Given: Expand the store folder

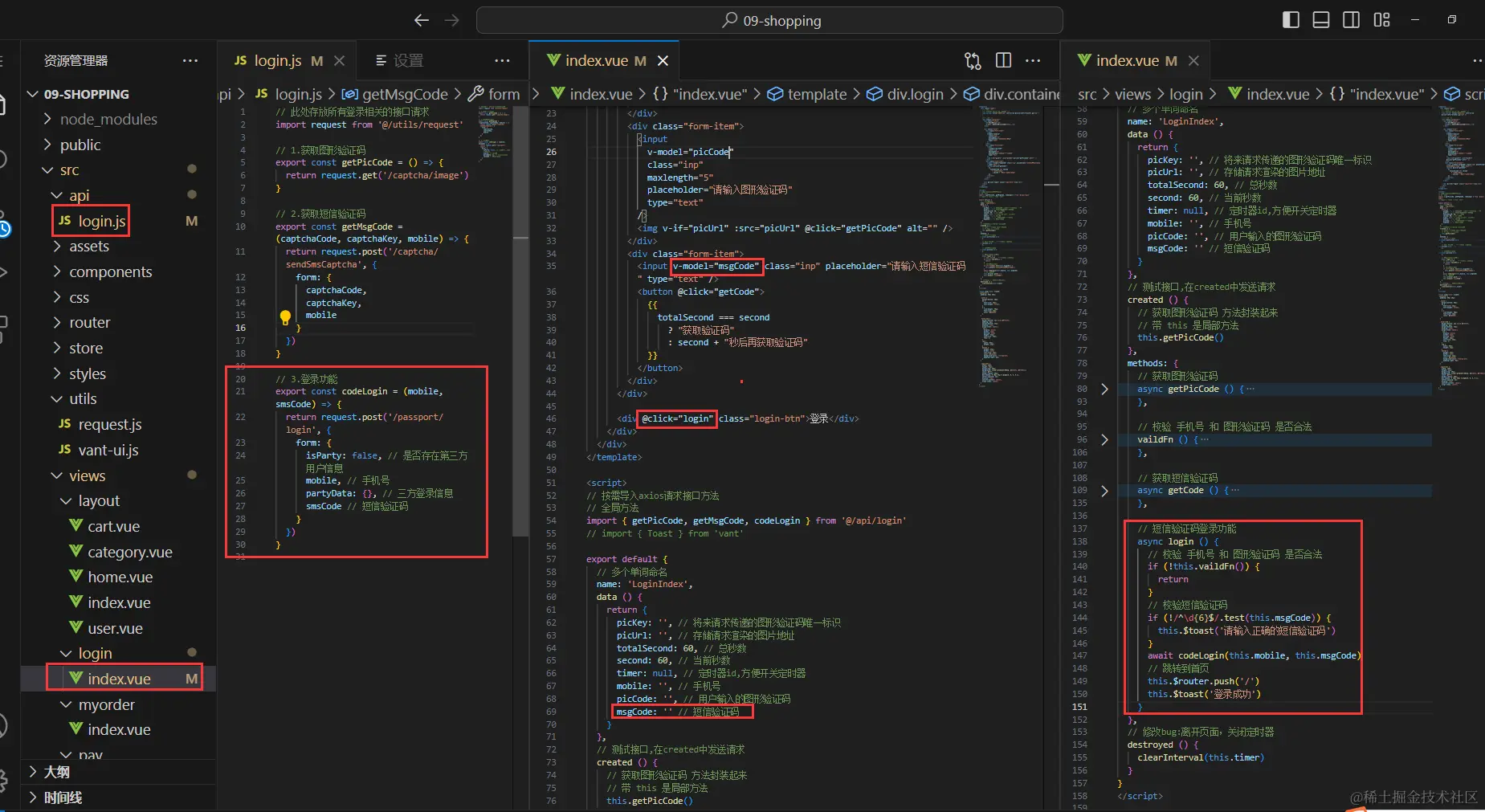Looking at the screenshot, I should coord(86,349).
